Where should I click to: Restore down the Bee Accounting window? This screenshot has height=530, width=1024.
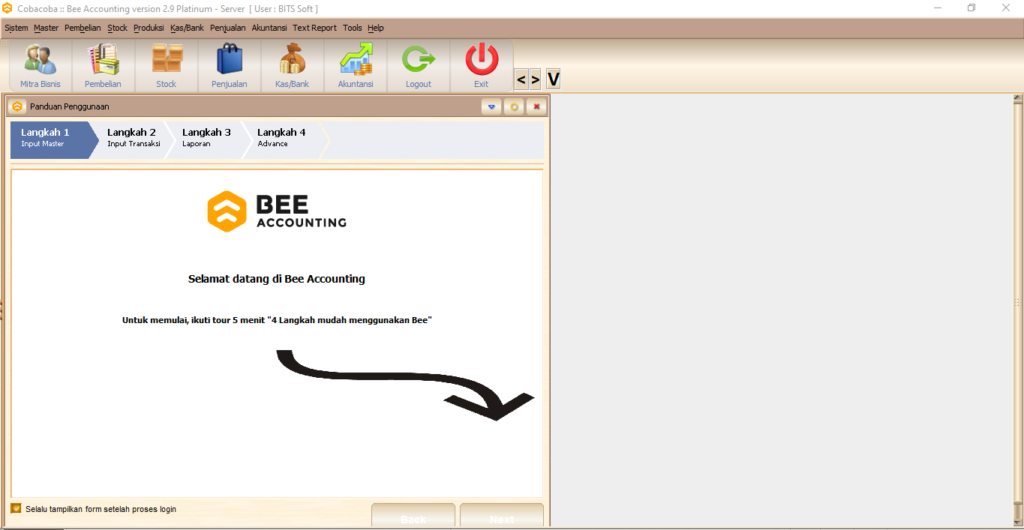[972, 8]
